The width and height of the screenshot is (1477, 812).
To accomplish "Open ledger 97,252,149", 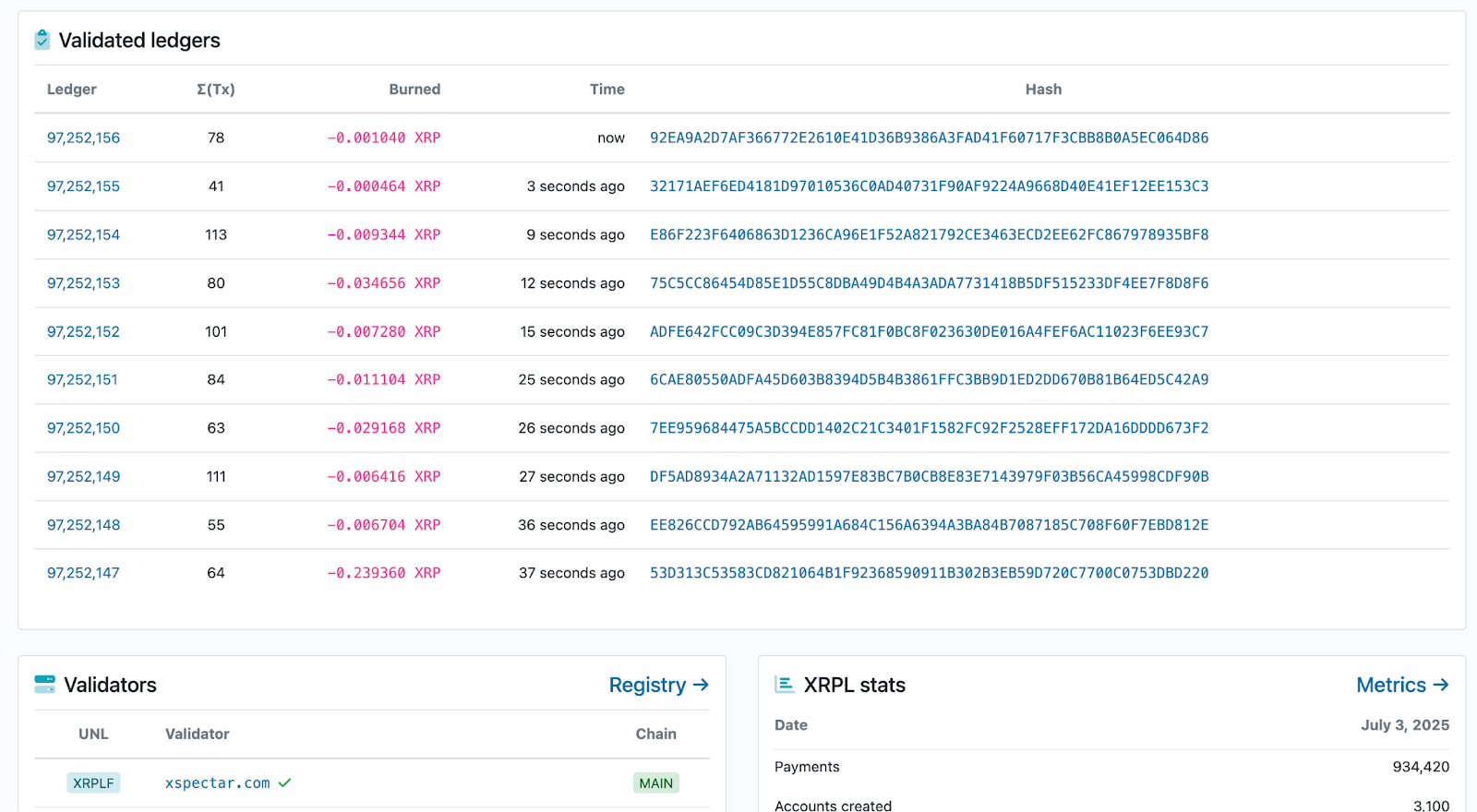I will (83, 476).
